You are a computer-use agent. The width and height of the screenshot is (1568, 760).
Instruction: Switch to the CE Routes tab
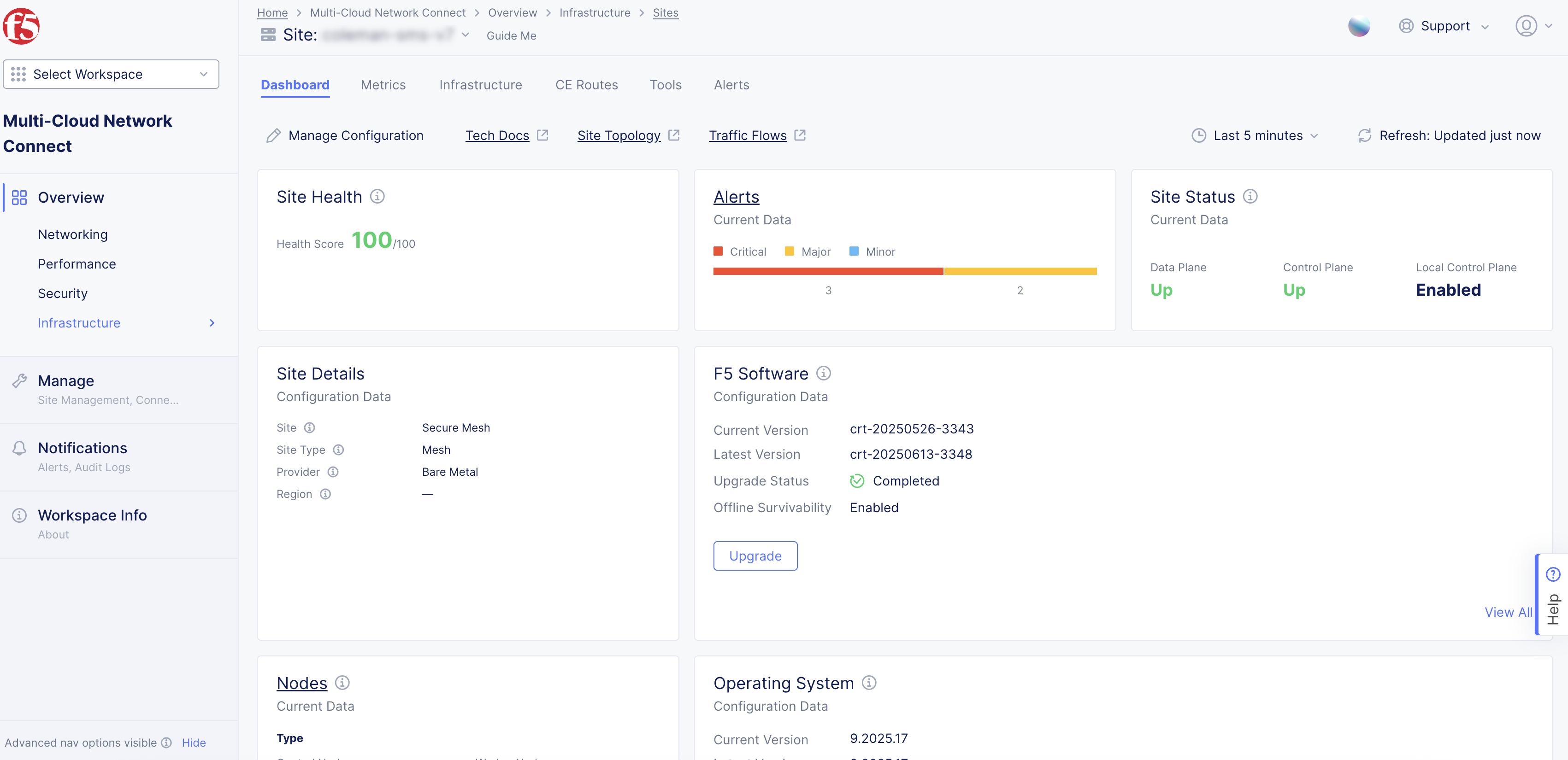coord(586,85)
